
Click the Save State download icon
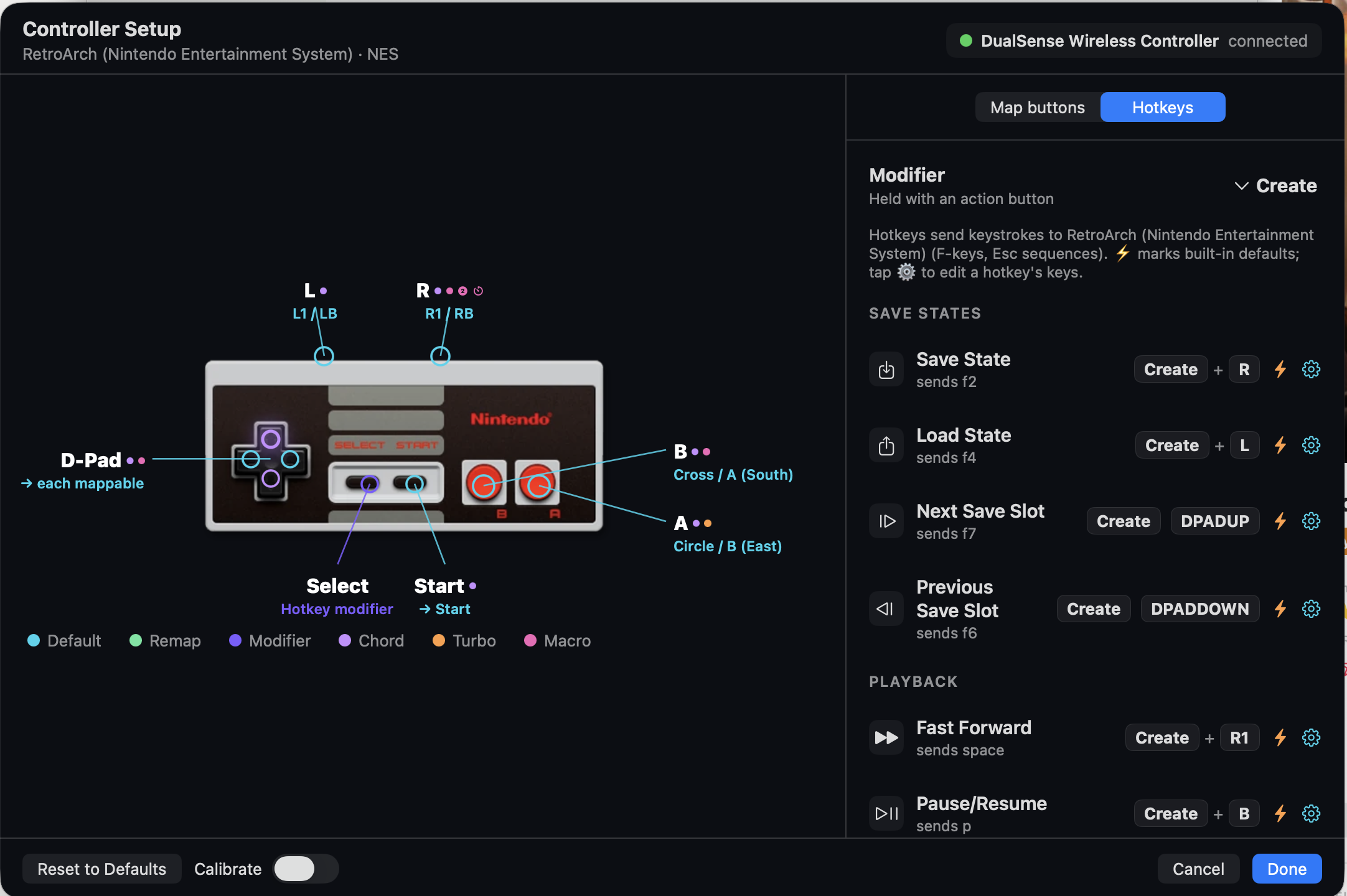pos(886,370)
